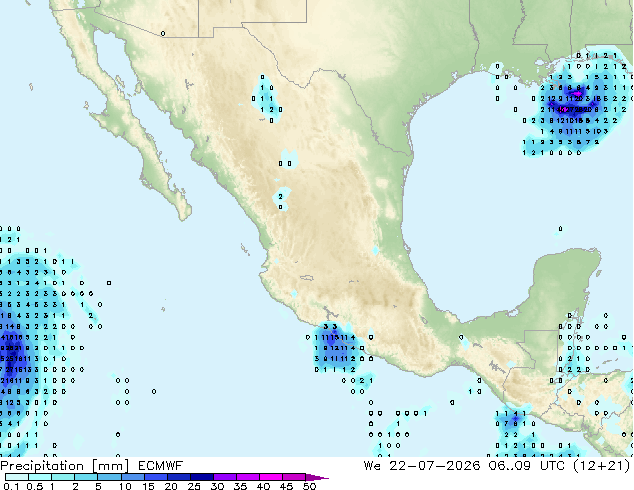Screen dimensions: 634x490
Task: Click the "30" legend scale value
Action: (217, 486)
